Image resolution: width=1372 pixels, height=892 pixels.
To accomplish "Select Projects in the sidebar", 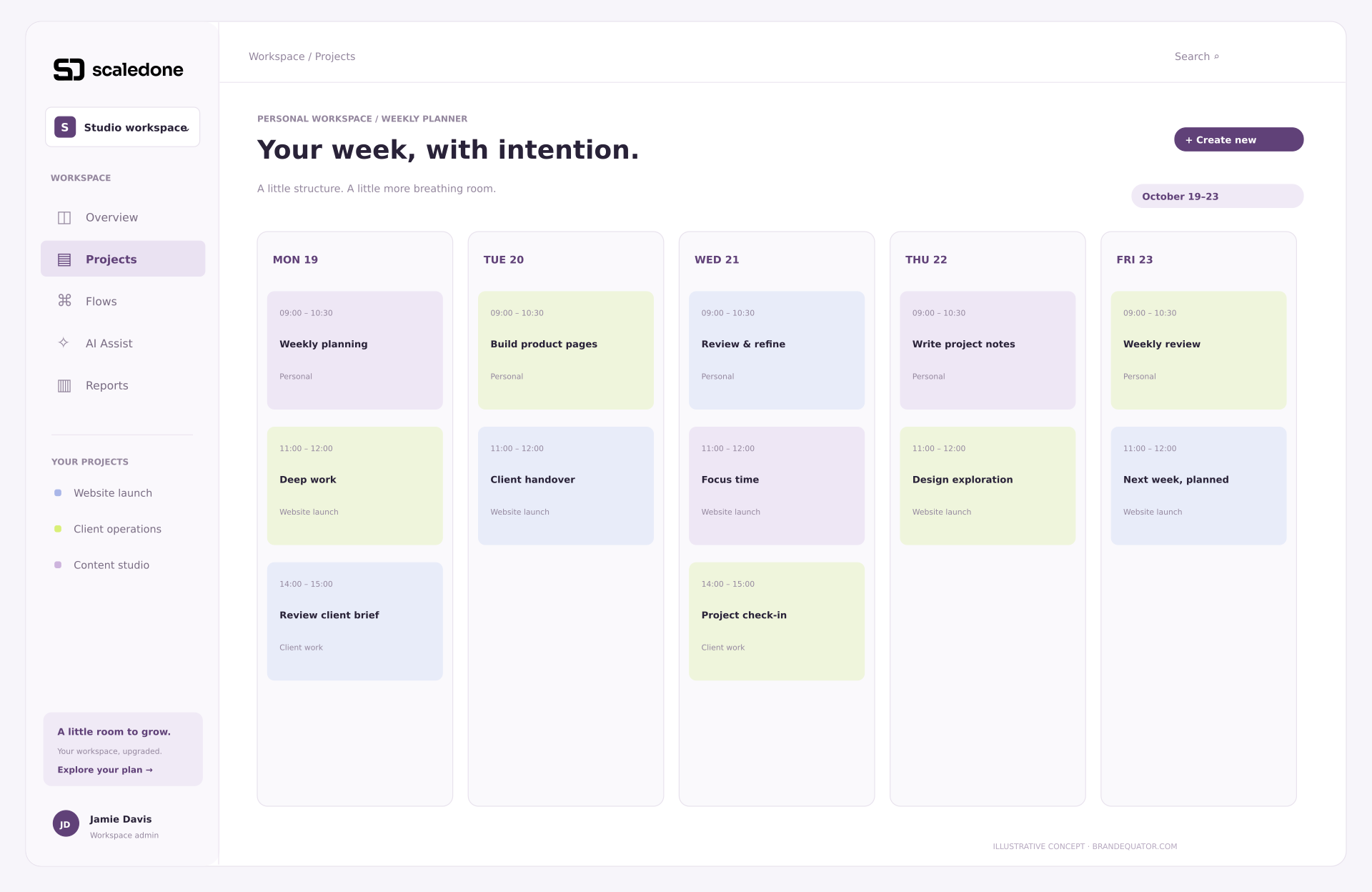I will pos(123,259).
